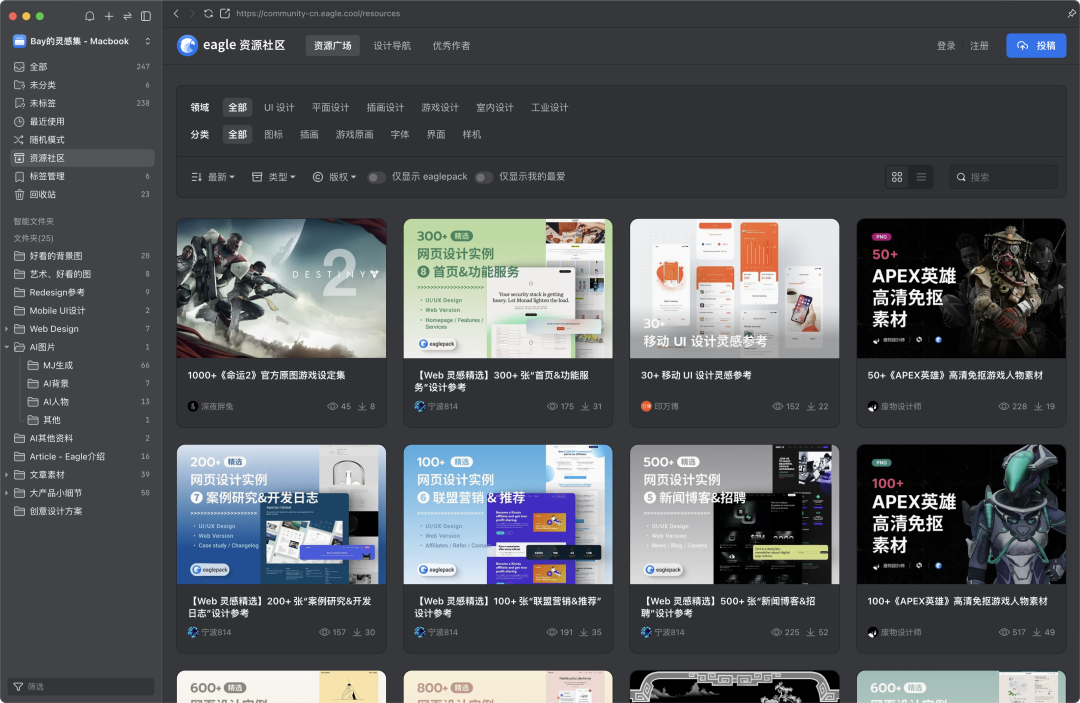Expand the Web Design folder
Viewport: 1080px width, 703px height.
click(x=7, y=329)
